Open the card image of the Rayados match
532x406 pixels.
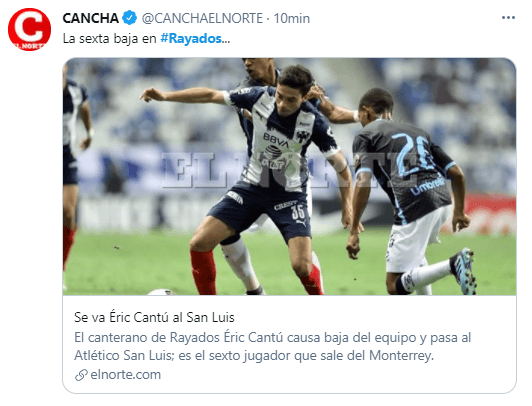[289, 176]
